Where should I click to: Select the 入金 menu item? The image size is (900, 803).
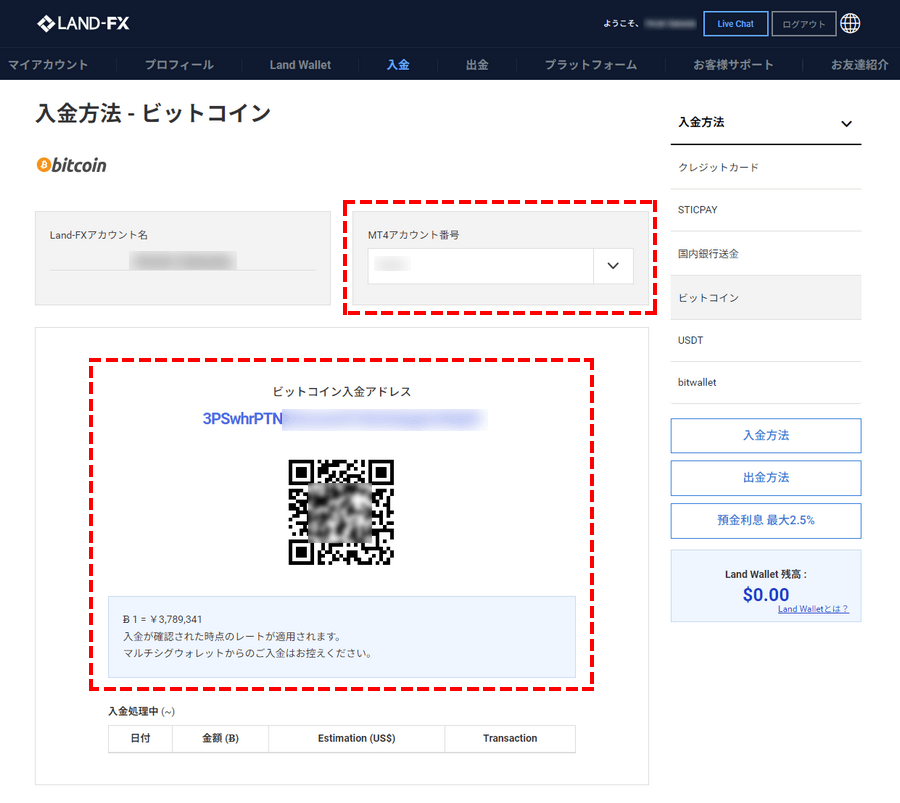pos(398,65)
